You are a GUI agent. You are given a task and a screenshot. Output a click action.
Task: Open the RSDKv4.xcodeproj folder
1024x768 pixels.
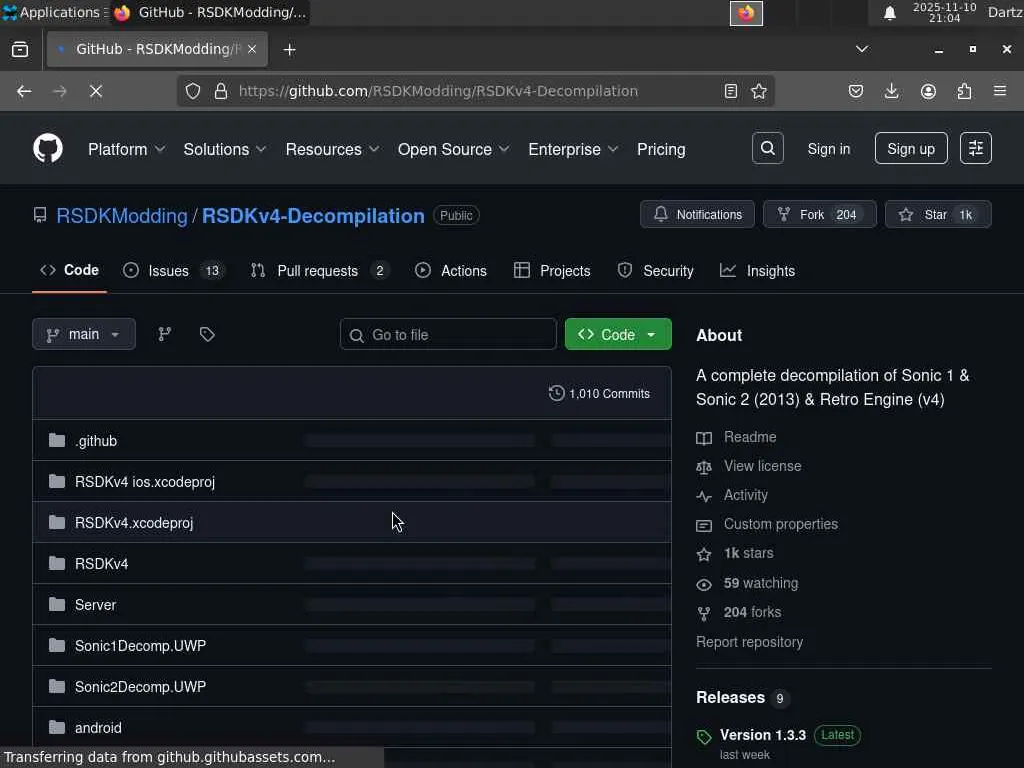click(x=134, y=522)
